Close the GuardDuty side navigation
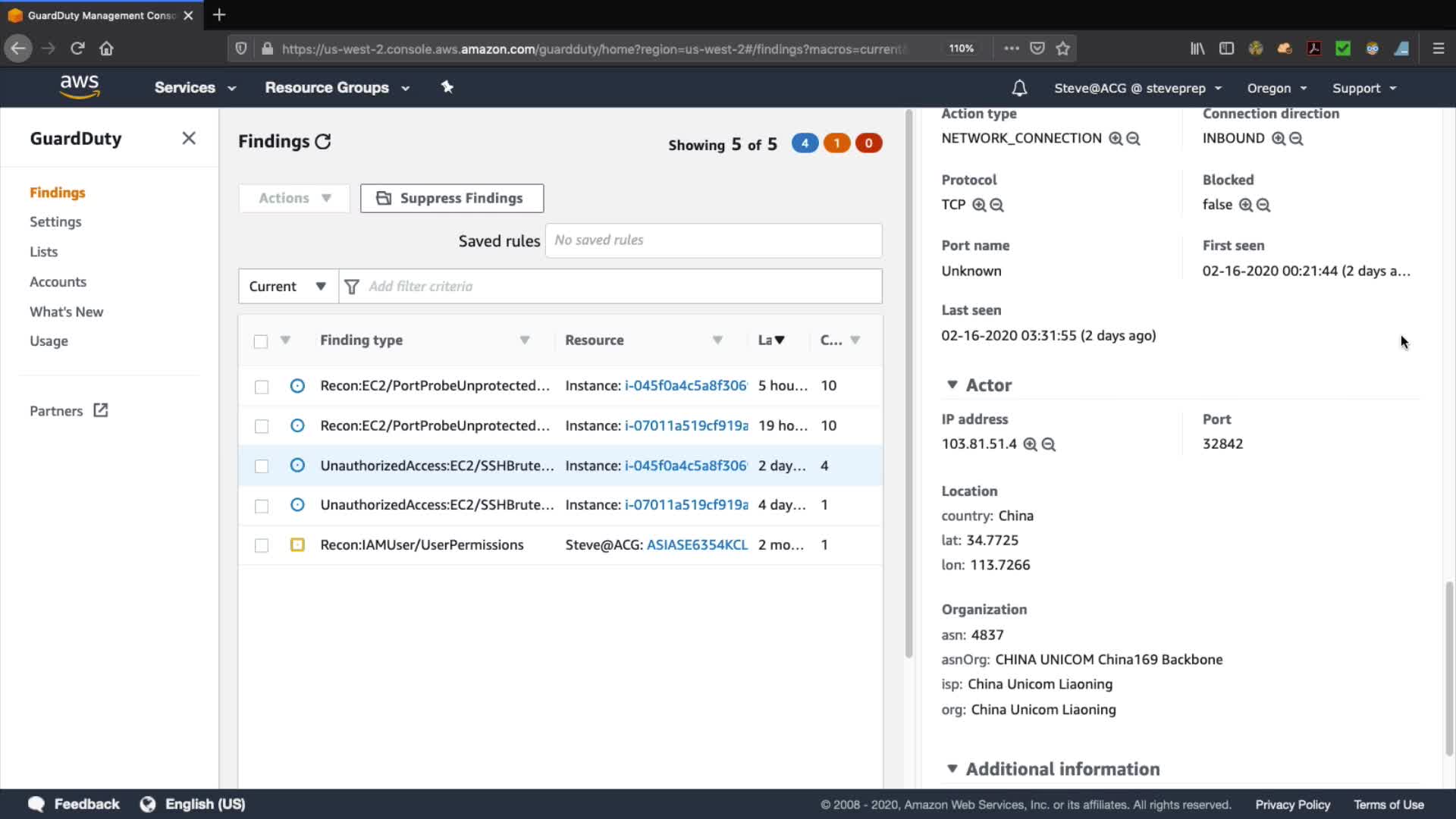The width and height of the screenshot is (1456, 819). pos(189,138)
